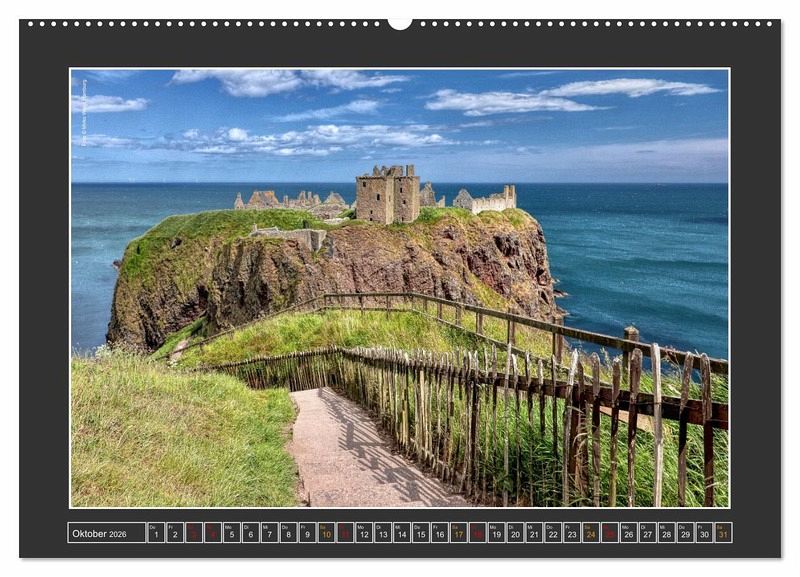The image size is (800, 577).
Task: Select day 1 in the date strip
Action: (x=156, y=533)
